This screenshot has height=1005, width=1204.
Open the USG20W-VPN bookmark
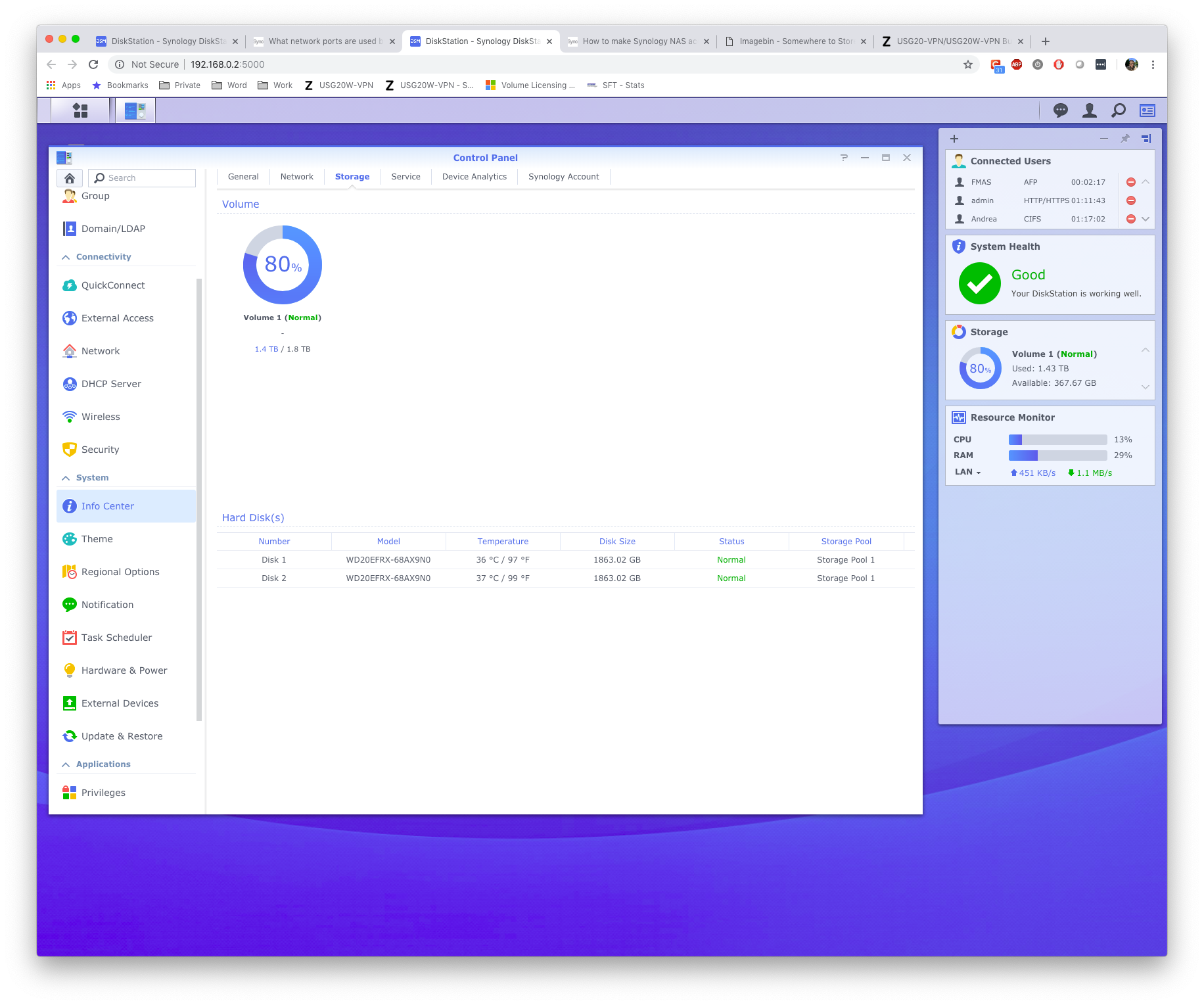[339, 85]
